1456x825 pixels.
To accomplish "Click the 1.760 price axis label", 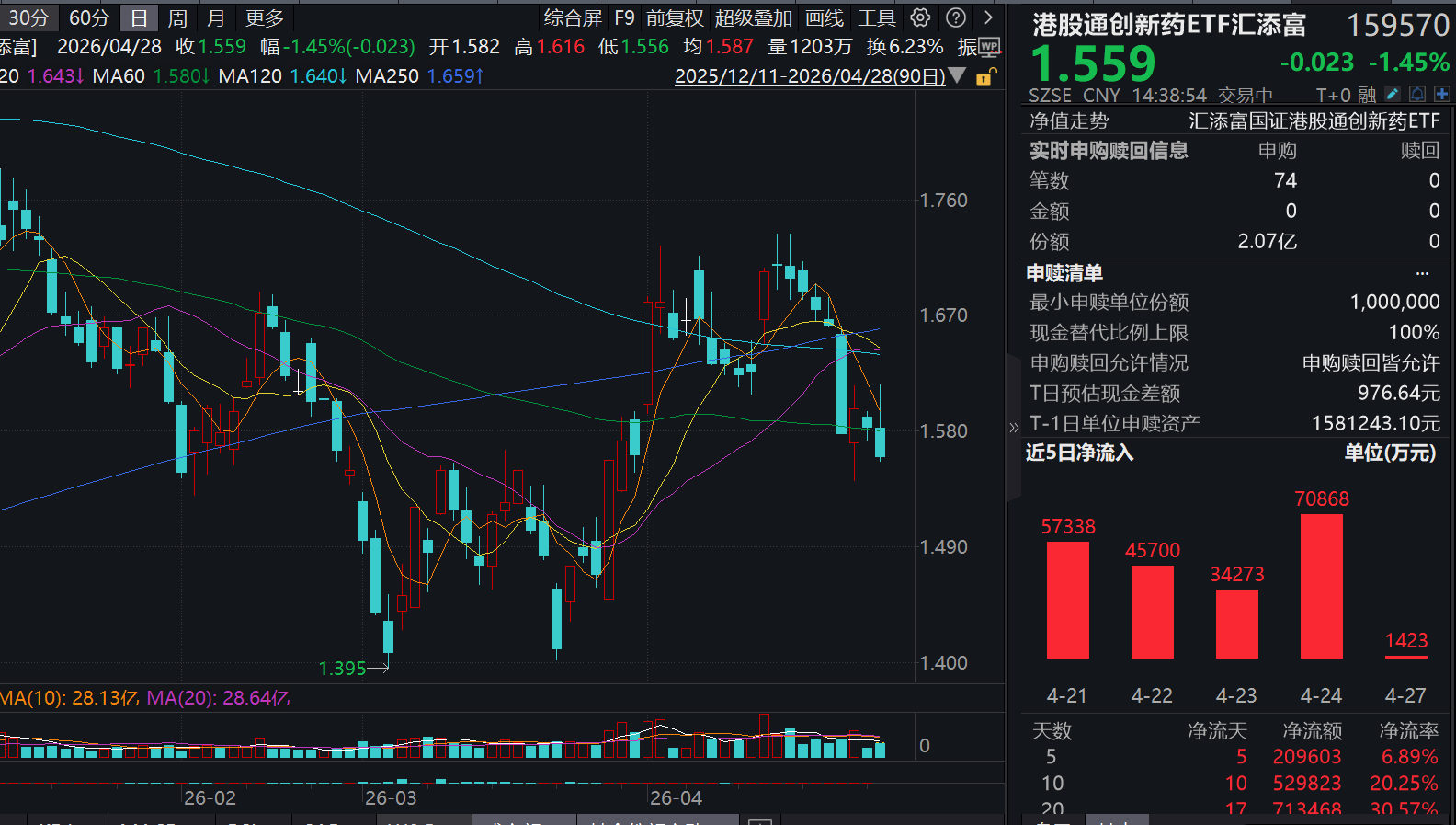I will [944, 201].
